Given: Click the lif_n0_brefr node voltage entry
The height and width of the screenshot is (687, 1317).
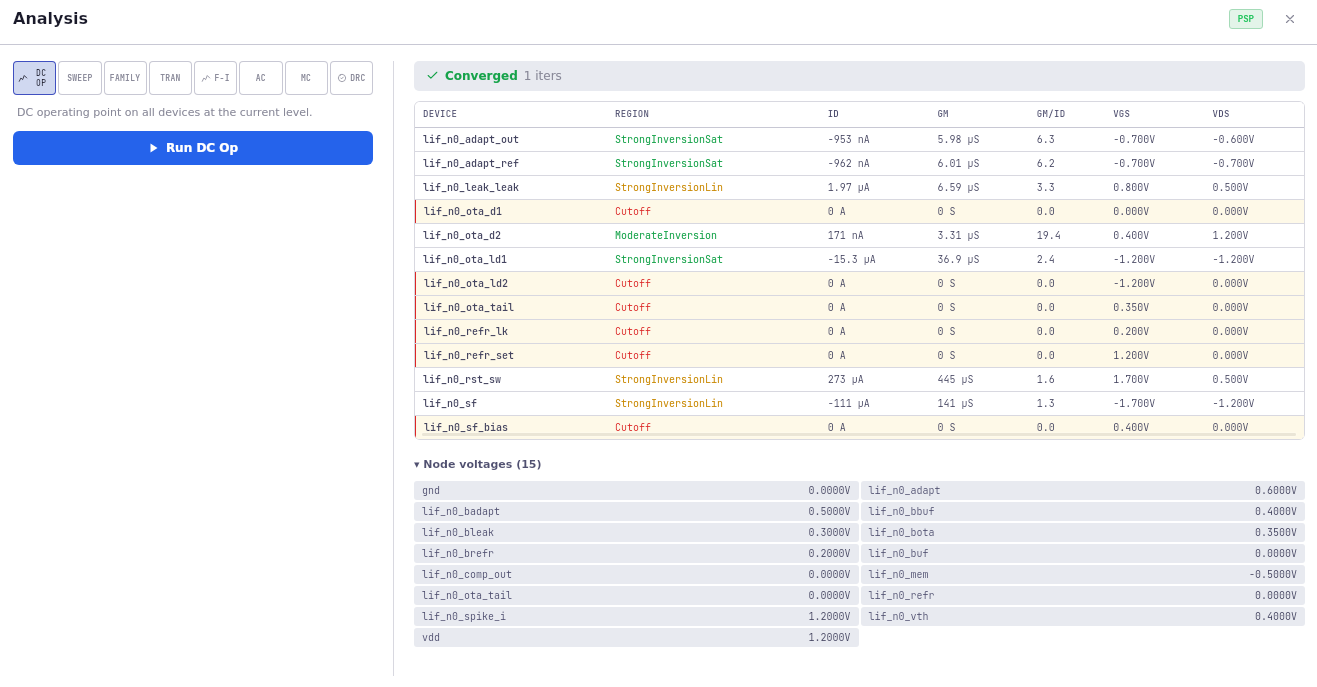Looking at the screenshot, I should (x=636, y=554).
